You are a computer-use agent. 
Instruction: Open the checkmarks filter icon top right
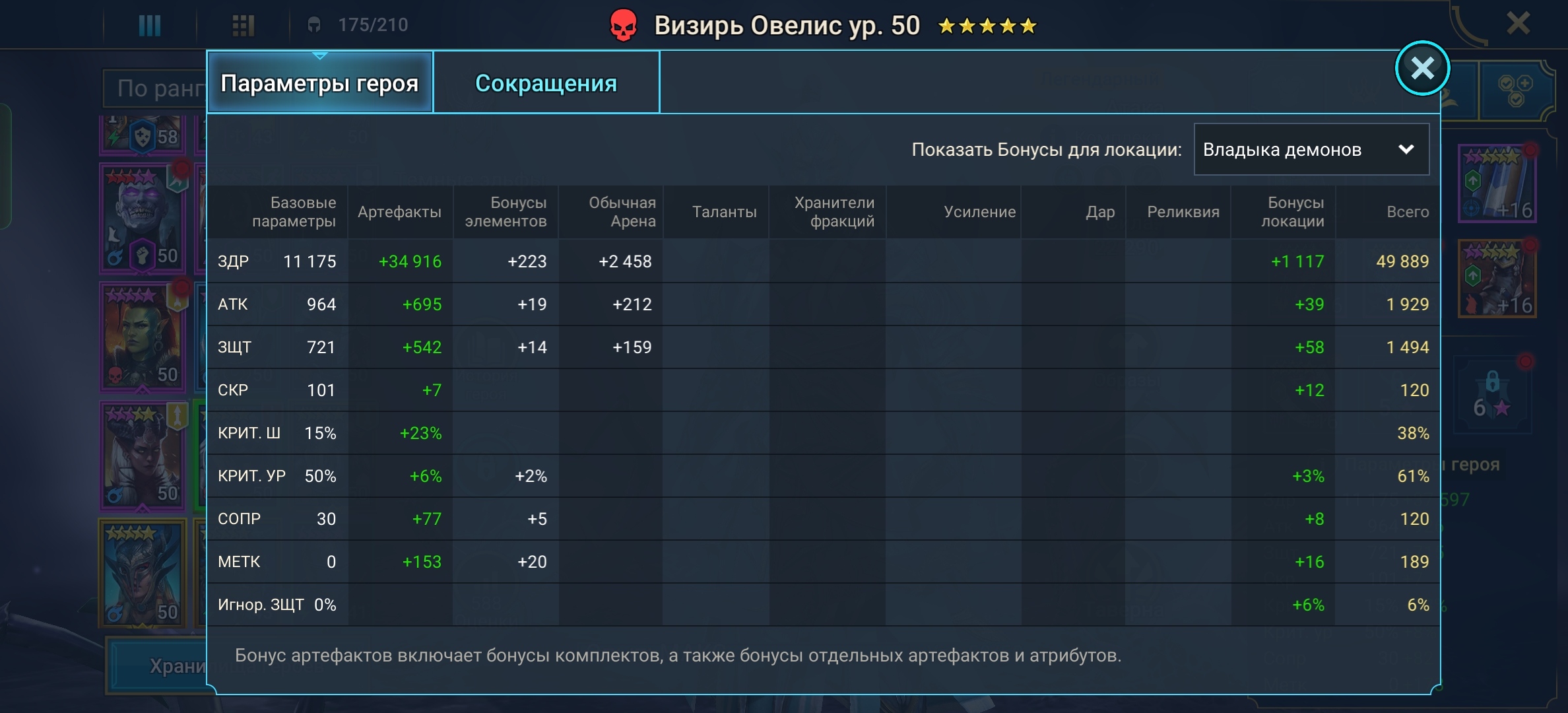(1515, 90)
